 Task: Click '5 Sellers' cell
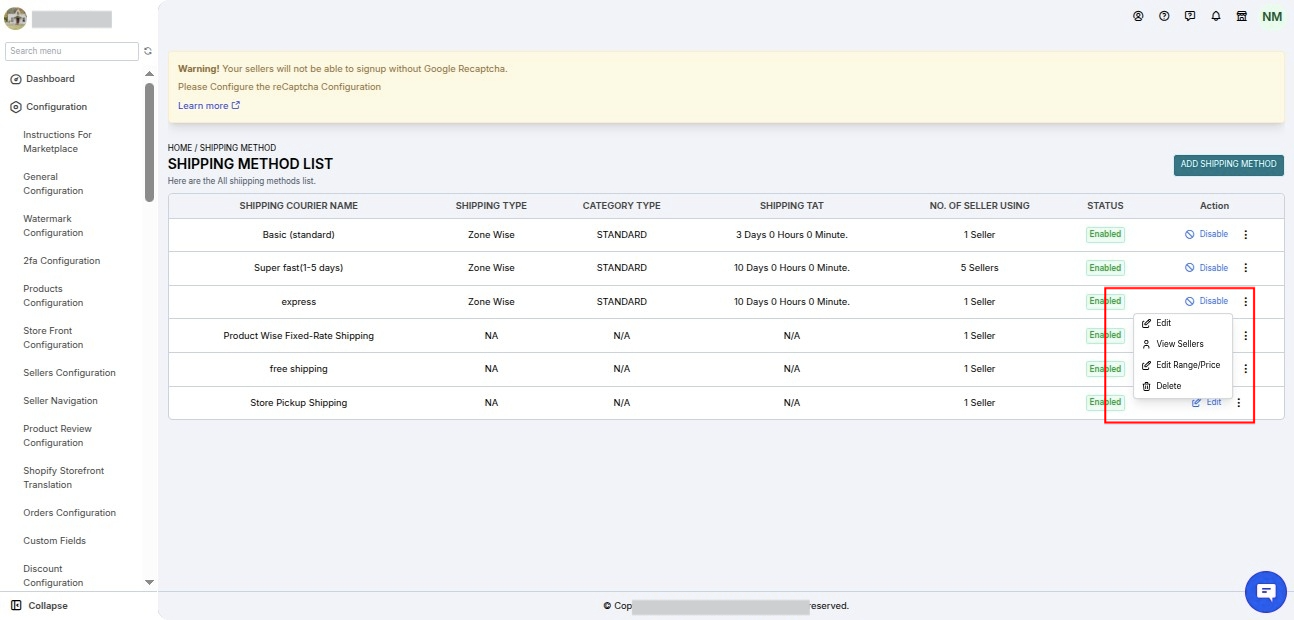[x=979, y=268]
